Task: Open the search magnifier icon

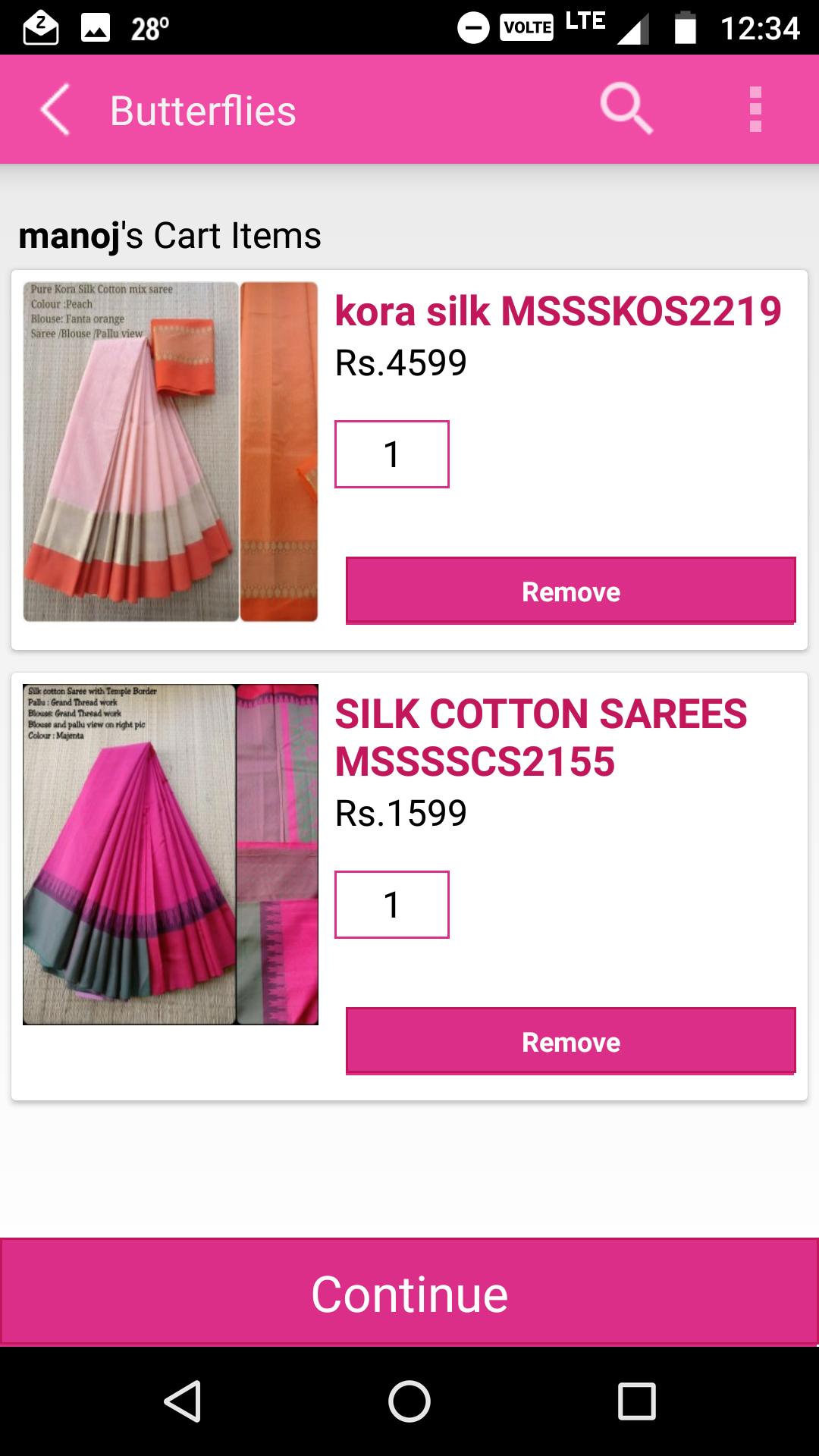Action: tap(626, 109)
